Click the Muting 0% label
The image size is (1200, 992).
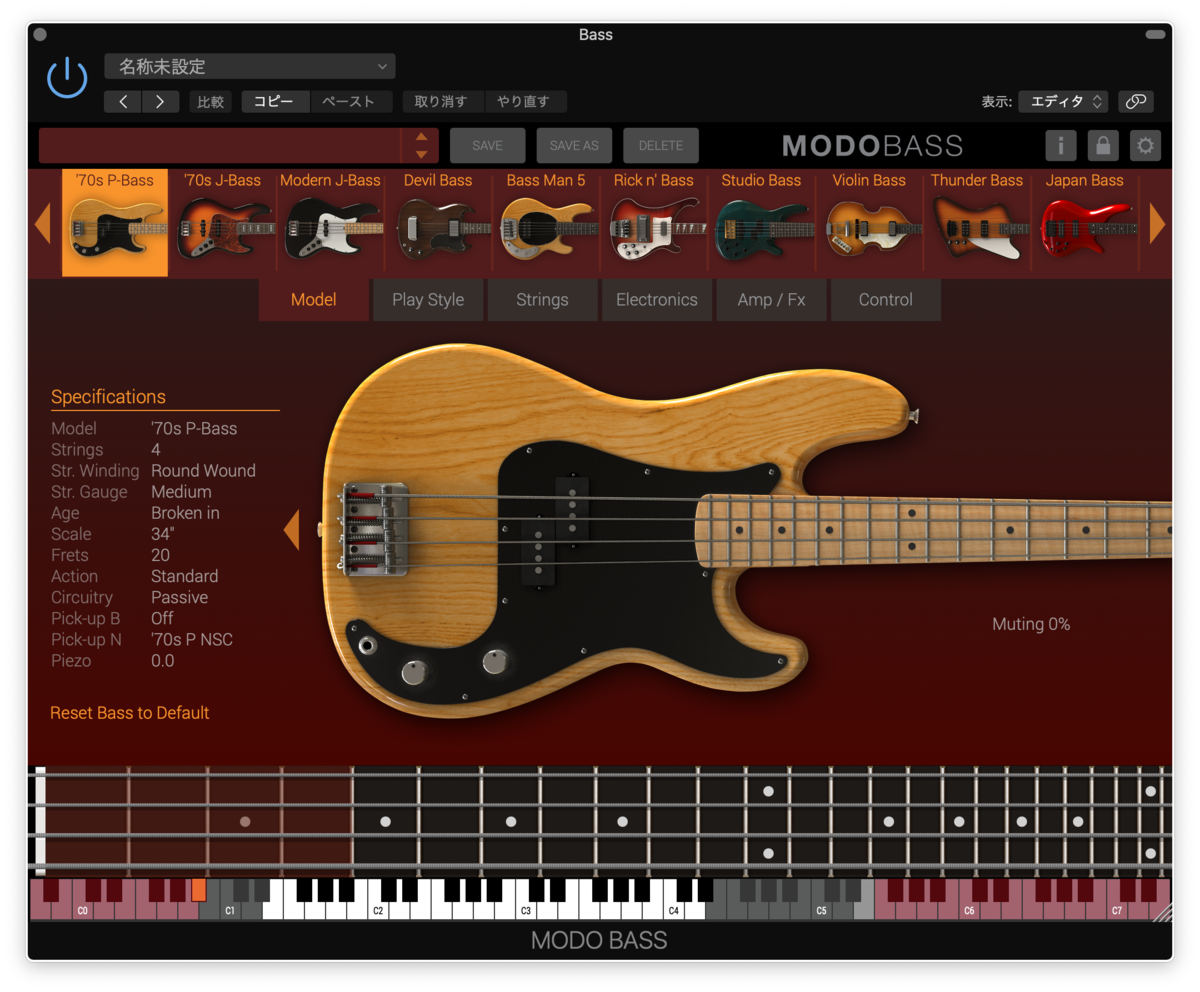coord(1031,624)
